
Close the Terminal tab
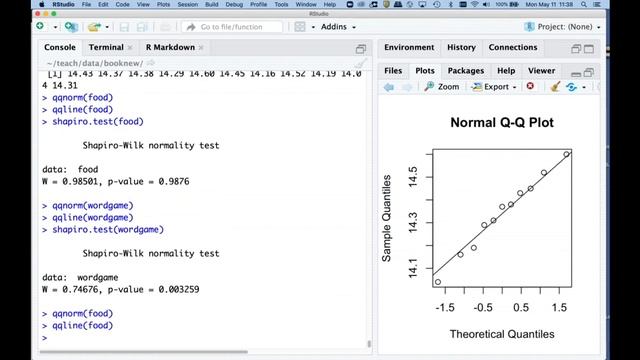130,48
